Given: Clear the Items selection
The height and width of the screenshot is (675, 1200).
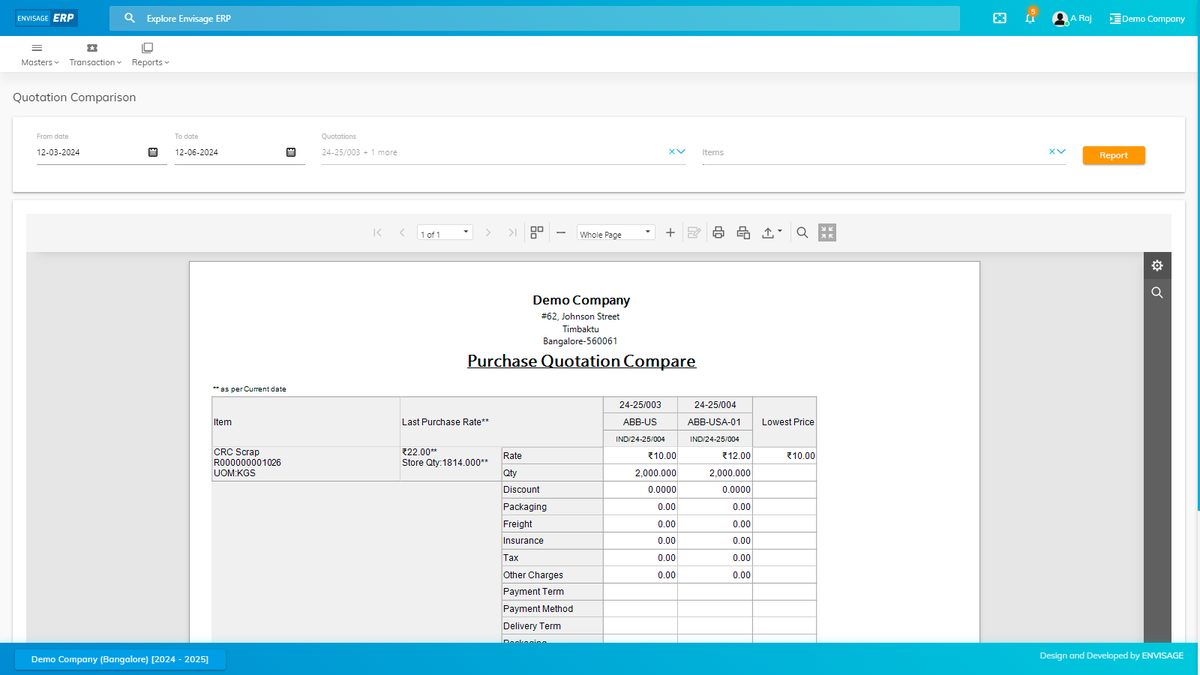Looking at the screenshot, I should [x=1052, y=152].
